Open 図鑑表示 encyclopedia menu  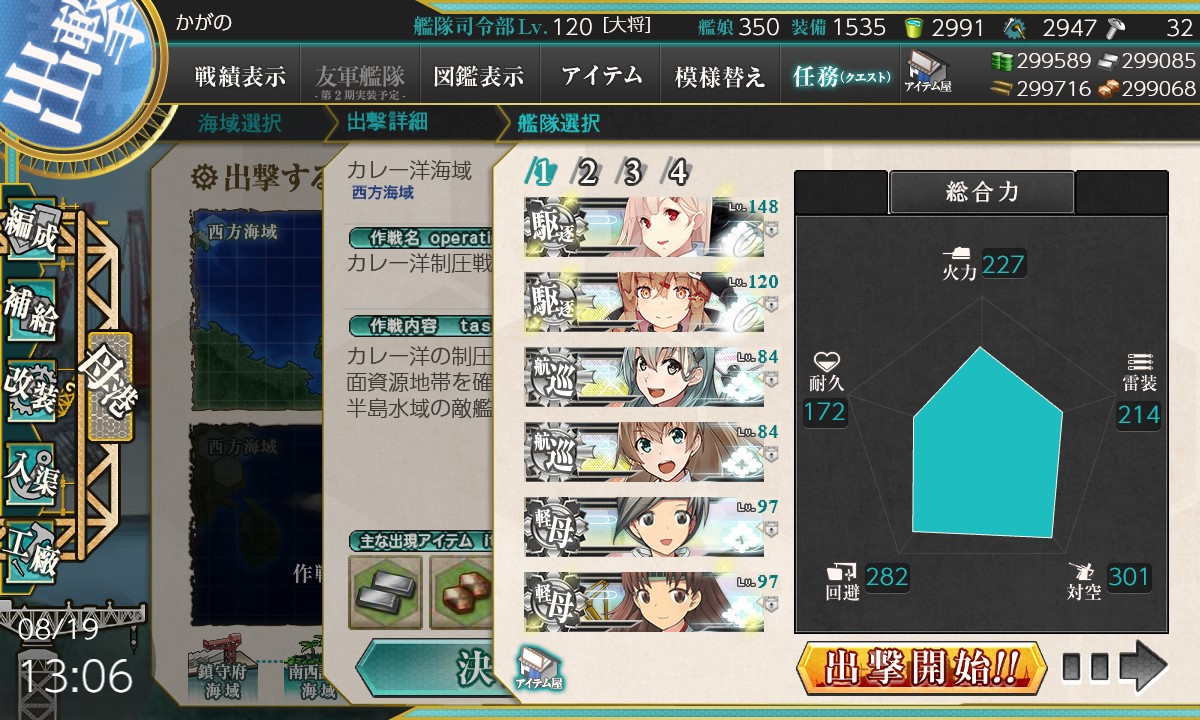coord(479,77)
